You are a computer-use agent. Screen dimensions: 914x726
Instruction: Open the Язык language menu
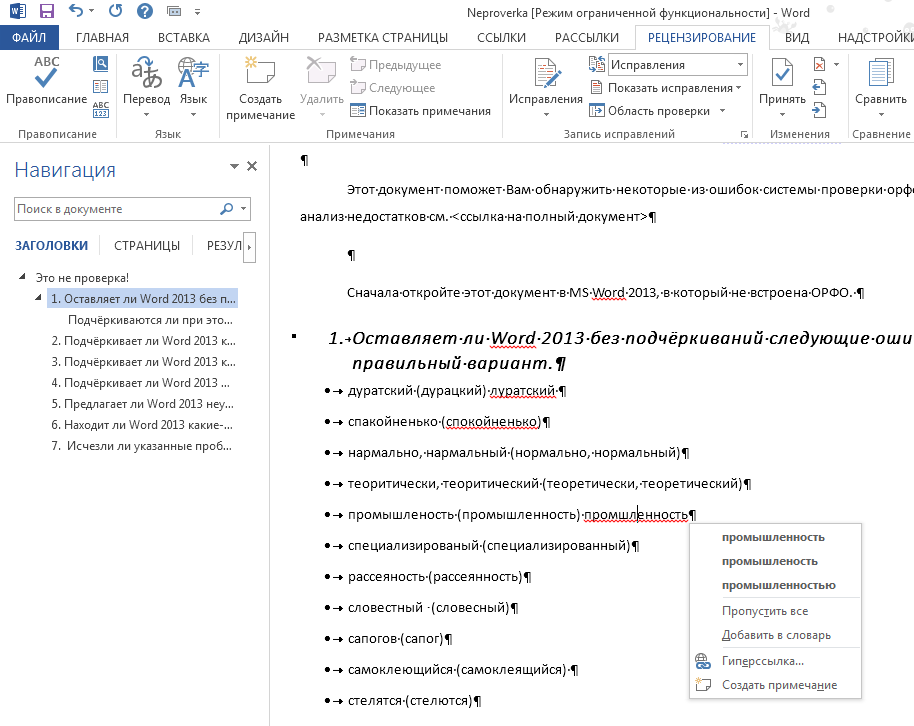(193, 86)
